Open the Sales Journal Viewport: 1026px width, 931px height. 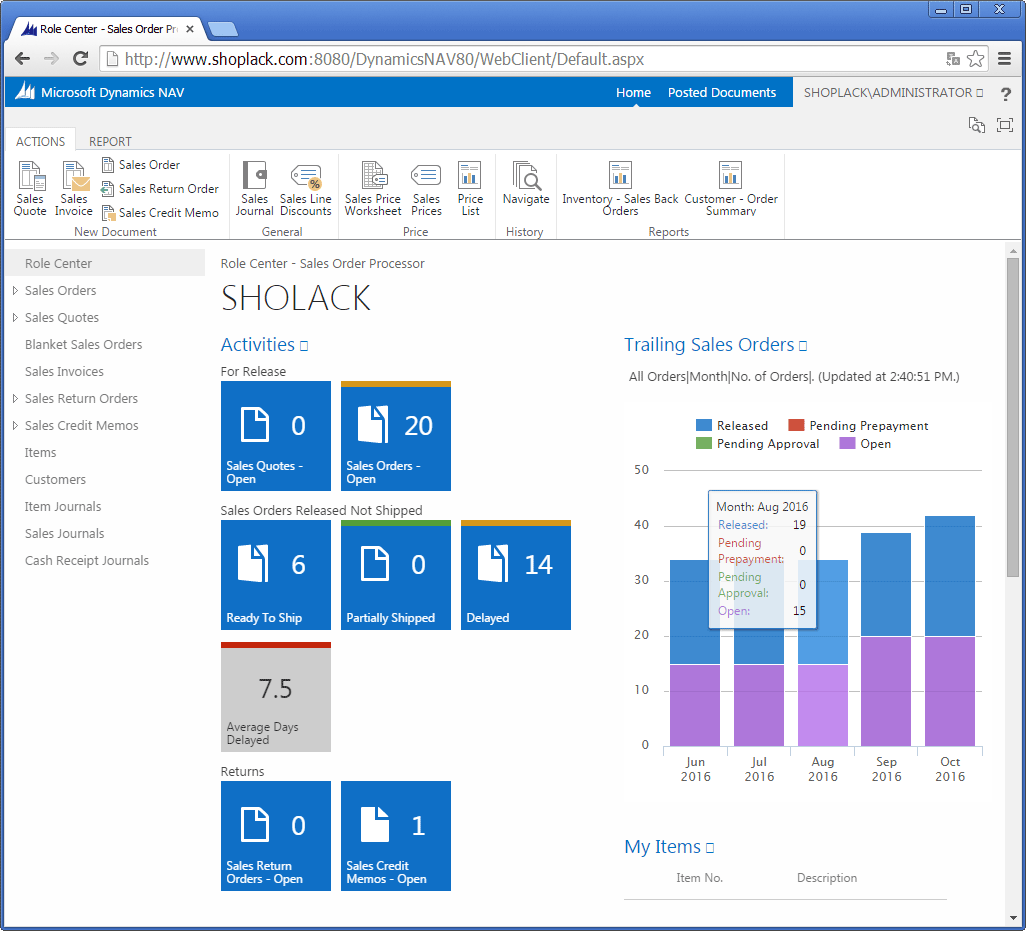[255, 188]
